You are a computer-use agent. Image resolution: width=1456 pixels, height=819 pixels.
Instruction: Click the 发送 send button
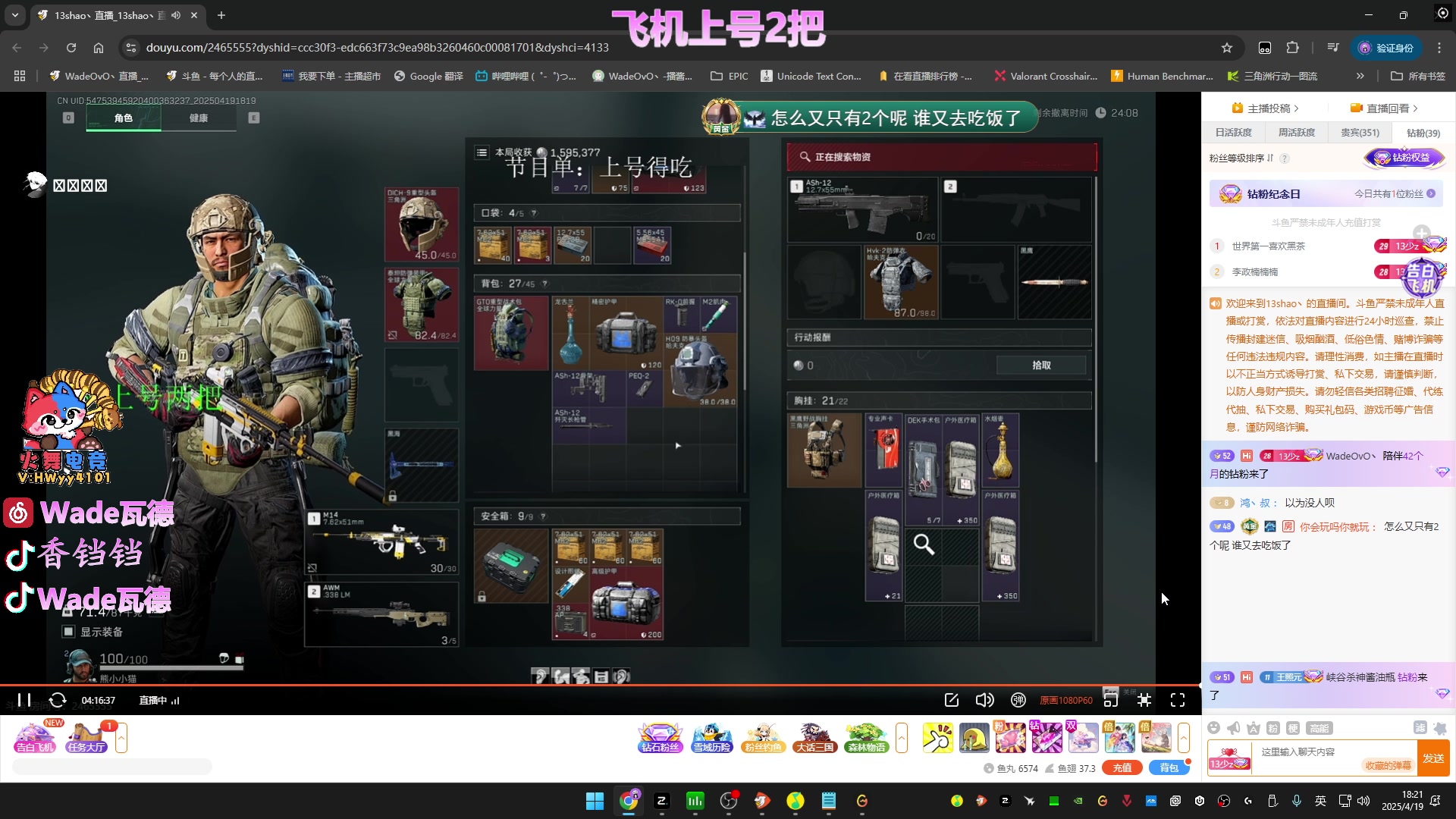[x=1433, y=758]
